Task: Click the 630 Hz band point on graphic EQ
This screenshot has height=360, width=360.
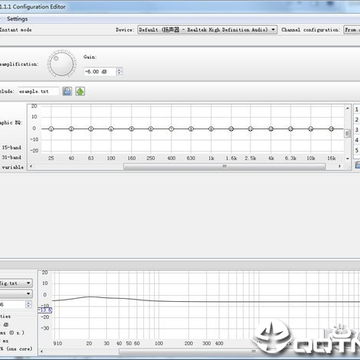Action: coord(191,129)
